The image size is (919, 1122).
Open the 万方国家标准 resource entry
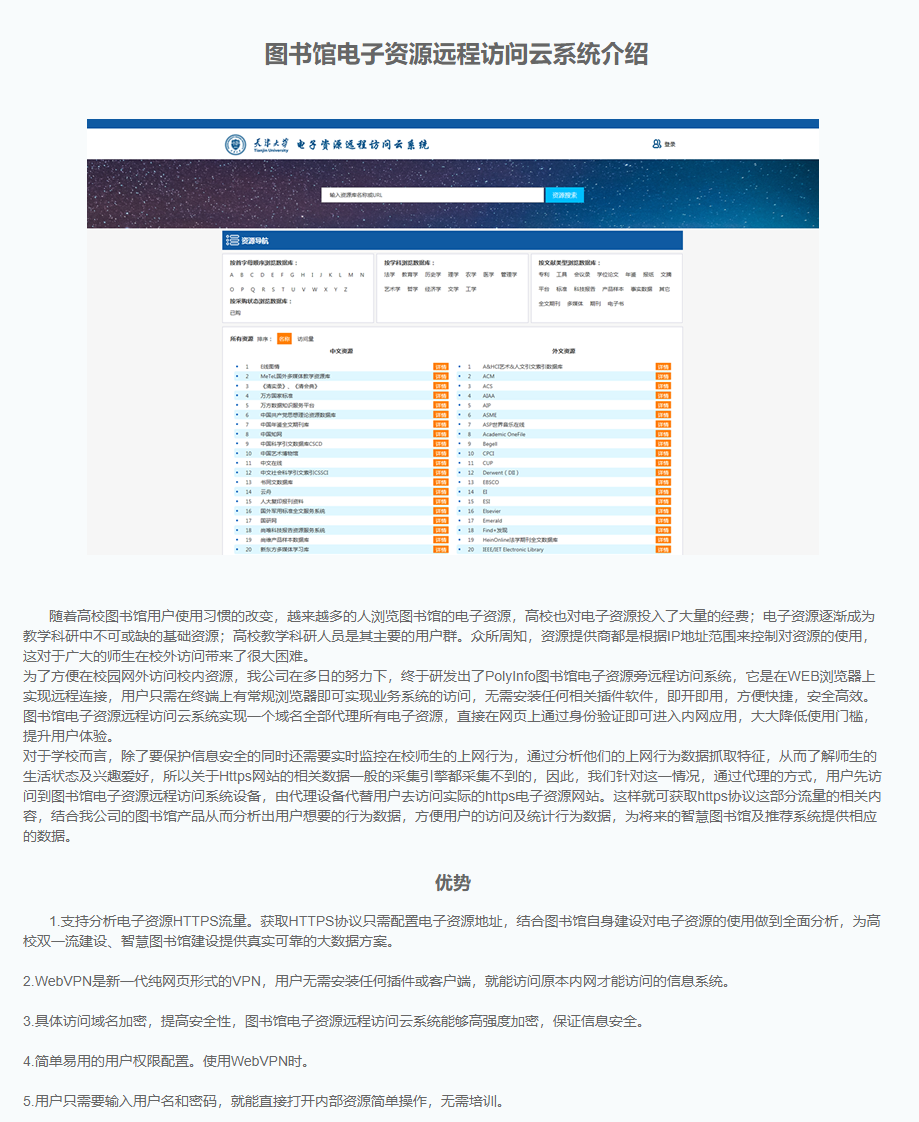coord(277,396)
